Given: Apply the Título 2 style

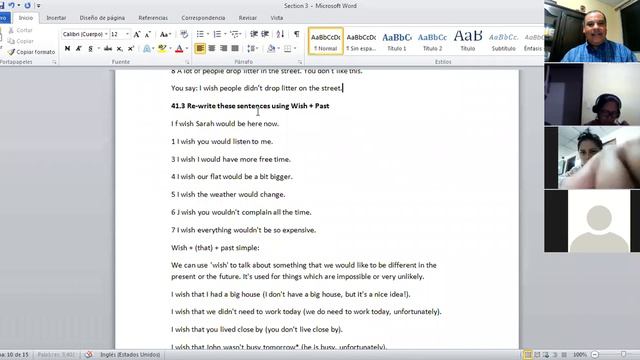Looking at the screenshot, I should 432,41.
